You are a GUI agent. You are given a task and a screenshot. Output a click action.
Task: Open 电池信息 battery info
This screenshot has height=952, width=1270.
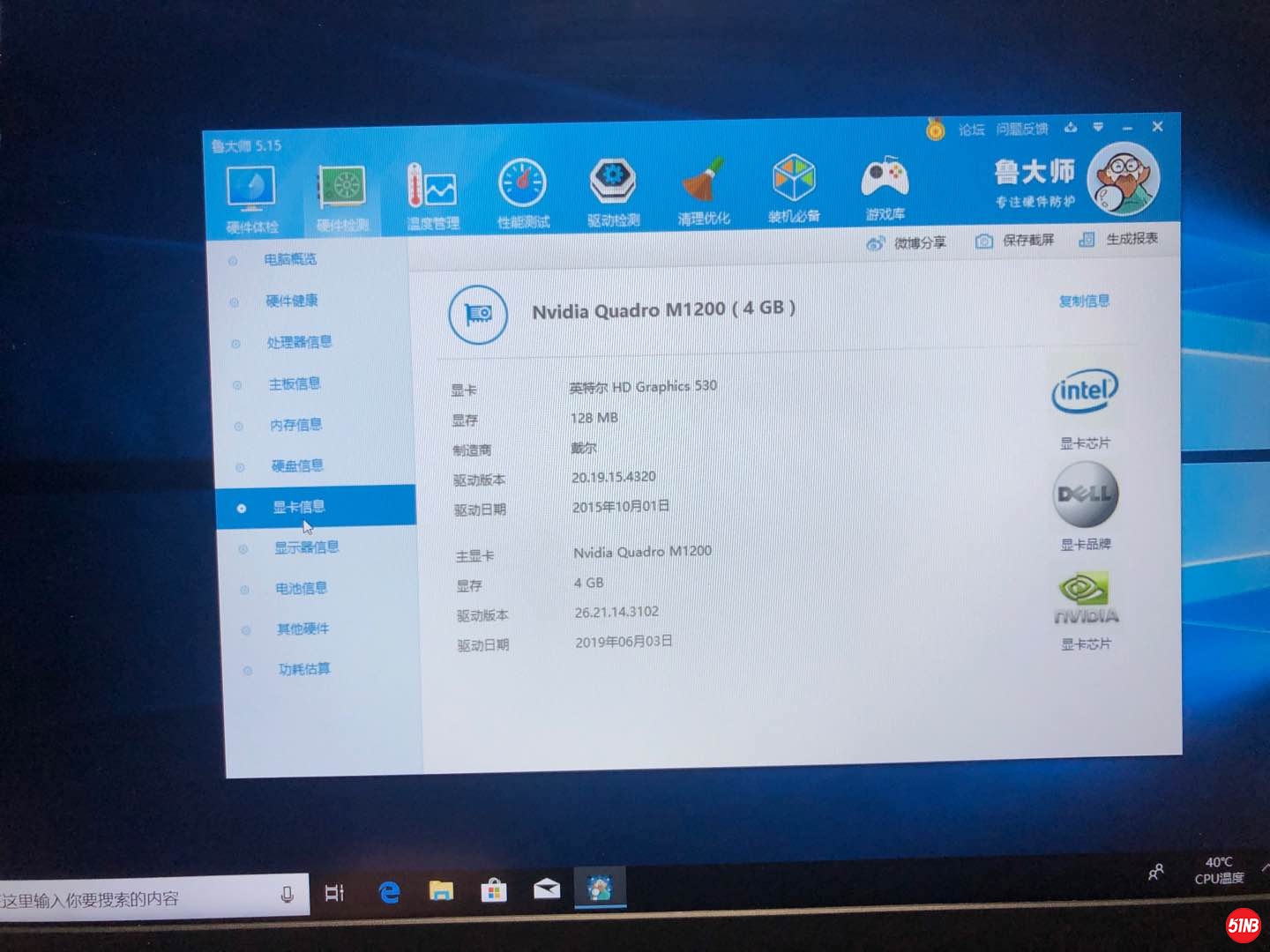click(x=300, y=588)
